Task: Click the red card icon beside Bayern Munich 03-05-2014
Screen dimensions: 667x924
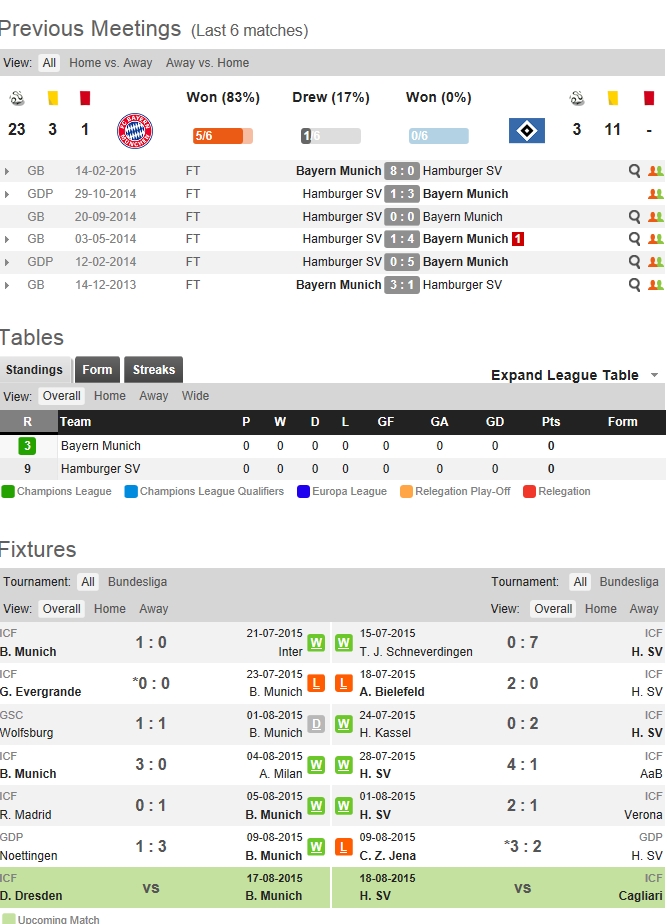Action: click(x=518, y=239)
